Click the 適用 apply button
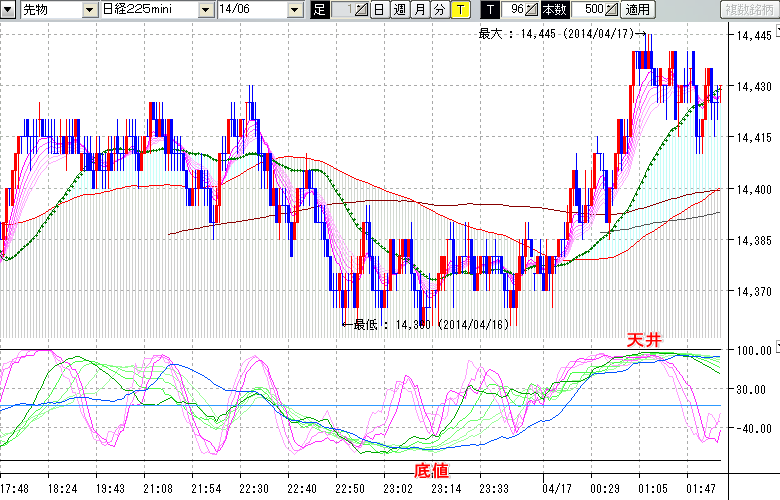 tap(638, 10)
